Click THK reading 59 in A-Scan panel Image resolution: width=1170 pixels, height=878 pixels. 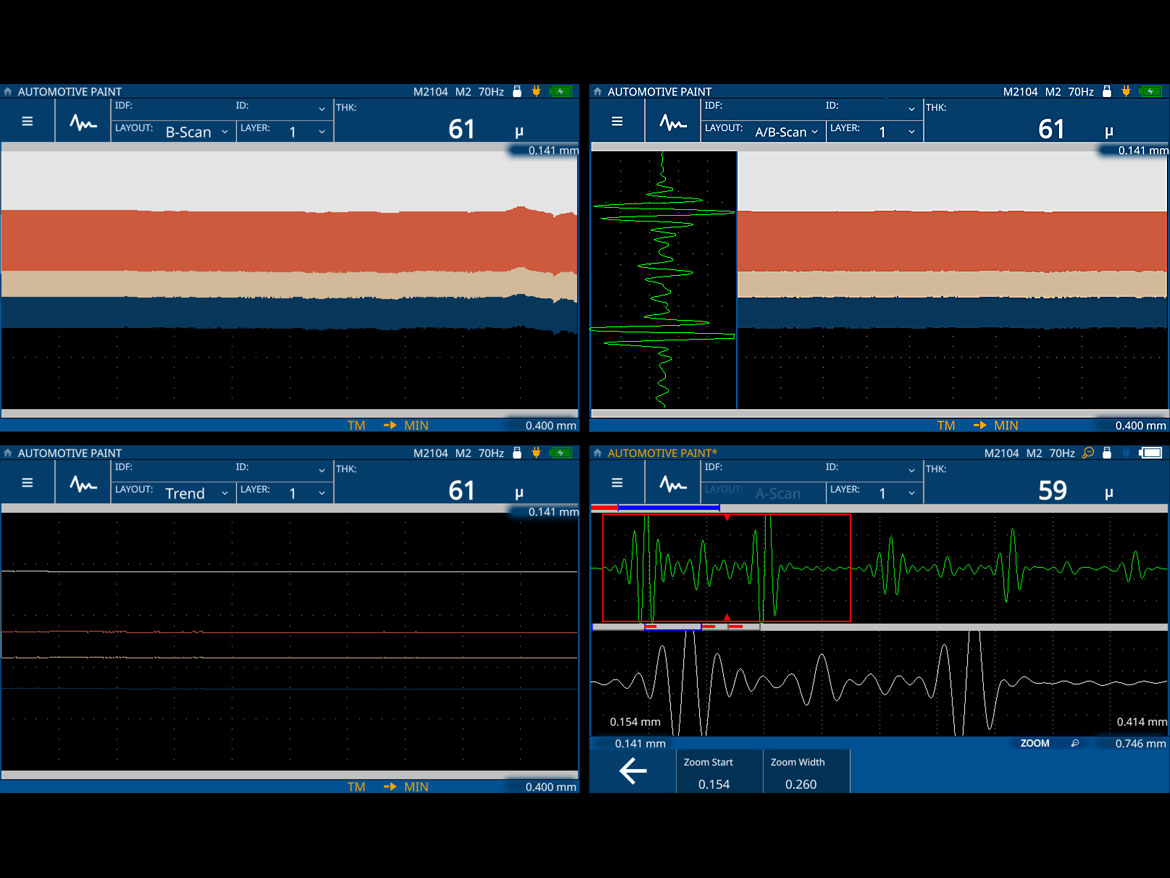pos(1052,490)
